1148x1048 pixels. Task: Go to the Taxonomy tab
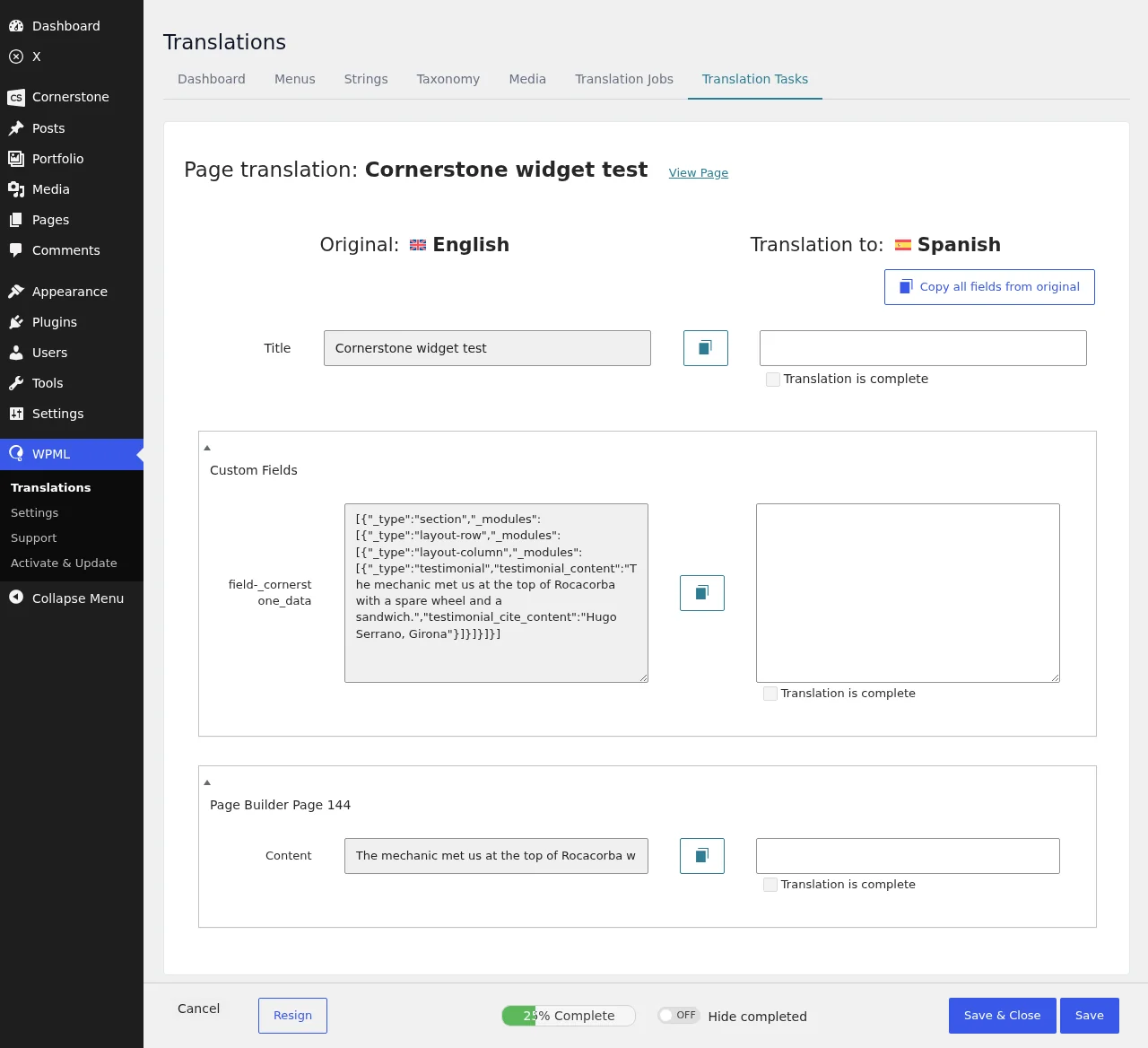pos(448,79)
